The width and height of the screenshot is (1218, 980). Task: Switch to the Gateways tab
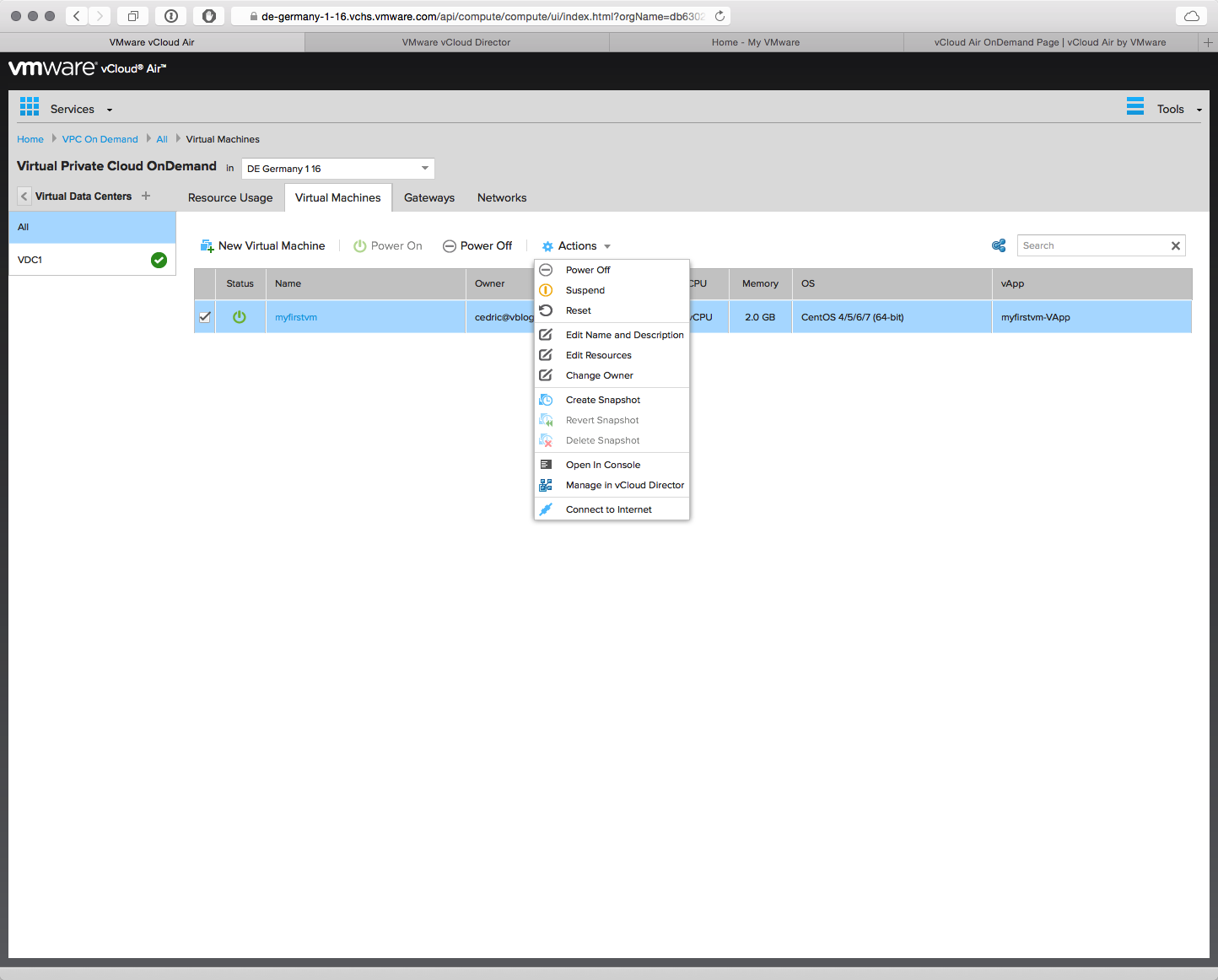(428, 198)
